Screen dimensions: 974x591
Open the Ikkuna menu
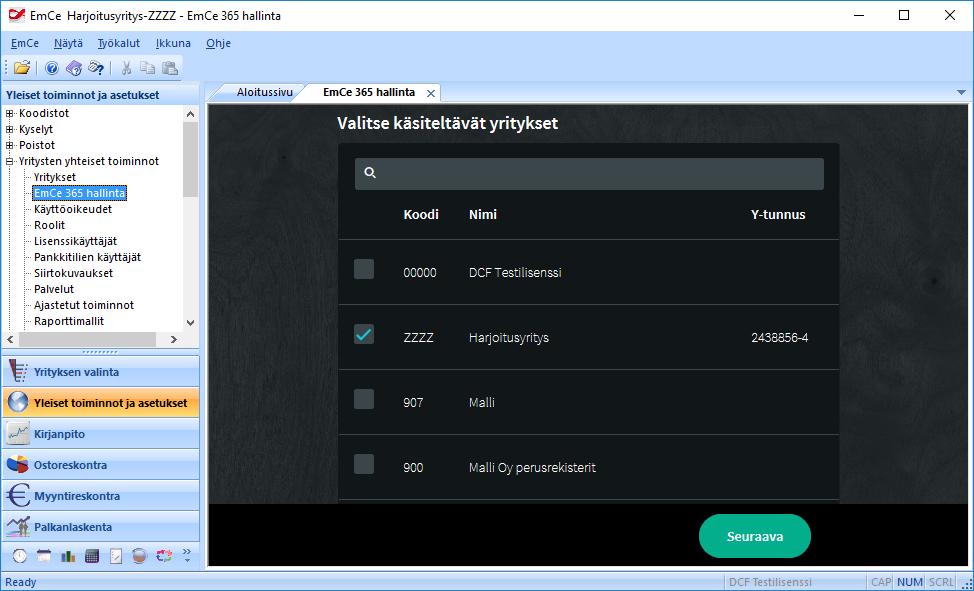click(173, 44)
